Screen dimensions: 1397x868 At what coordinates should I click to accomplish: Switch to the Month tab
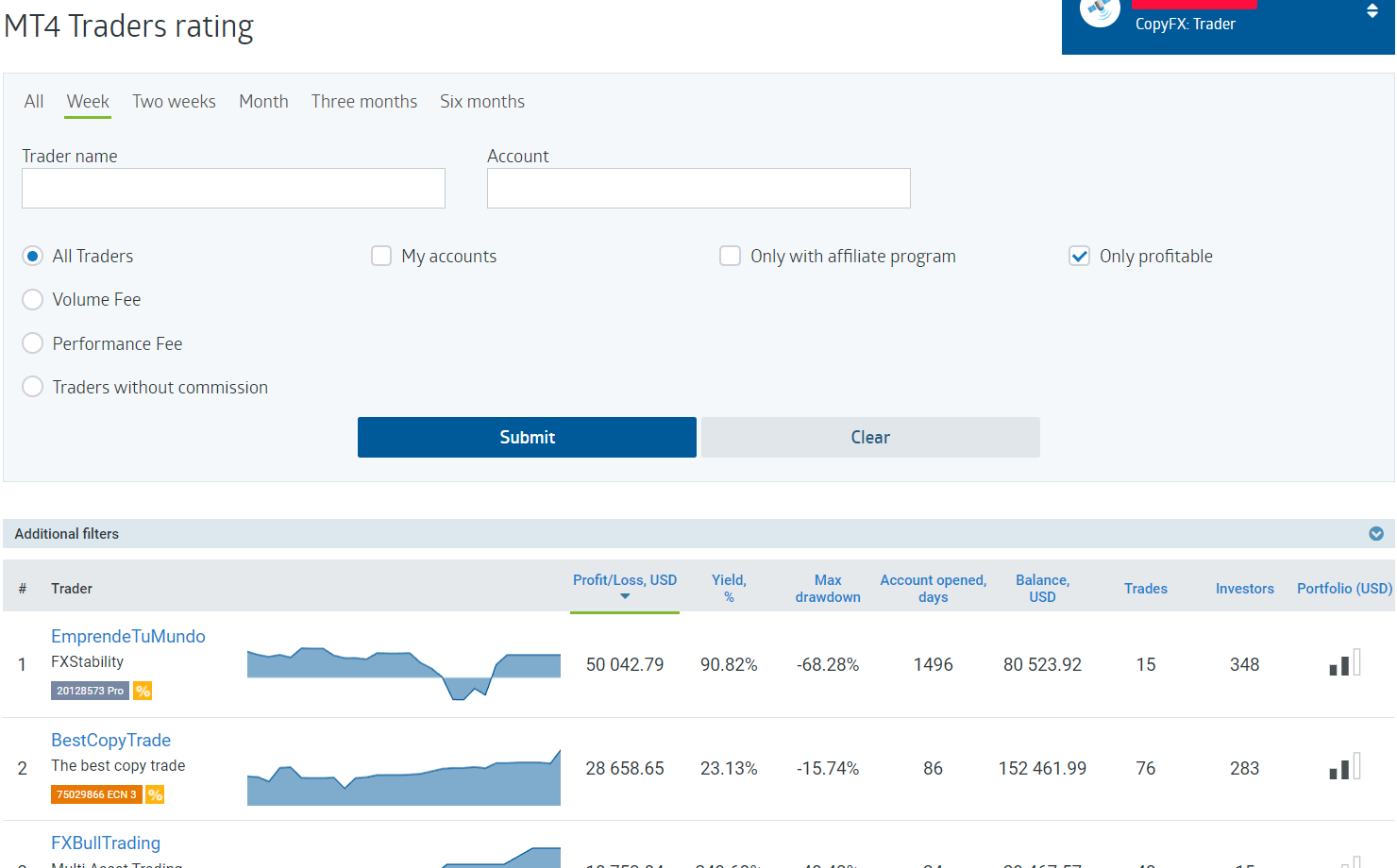[263, 101]
